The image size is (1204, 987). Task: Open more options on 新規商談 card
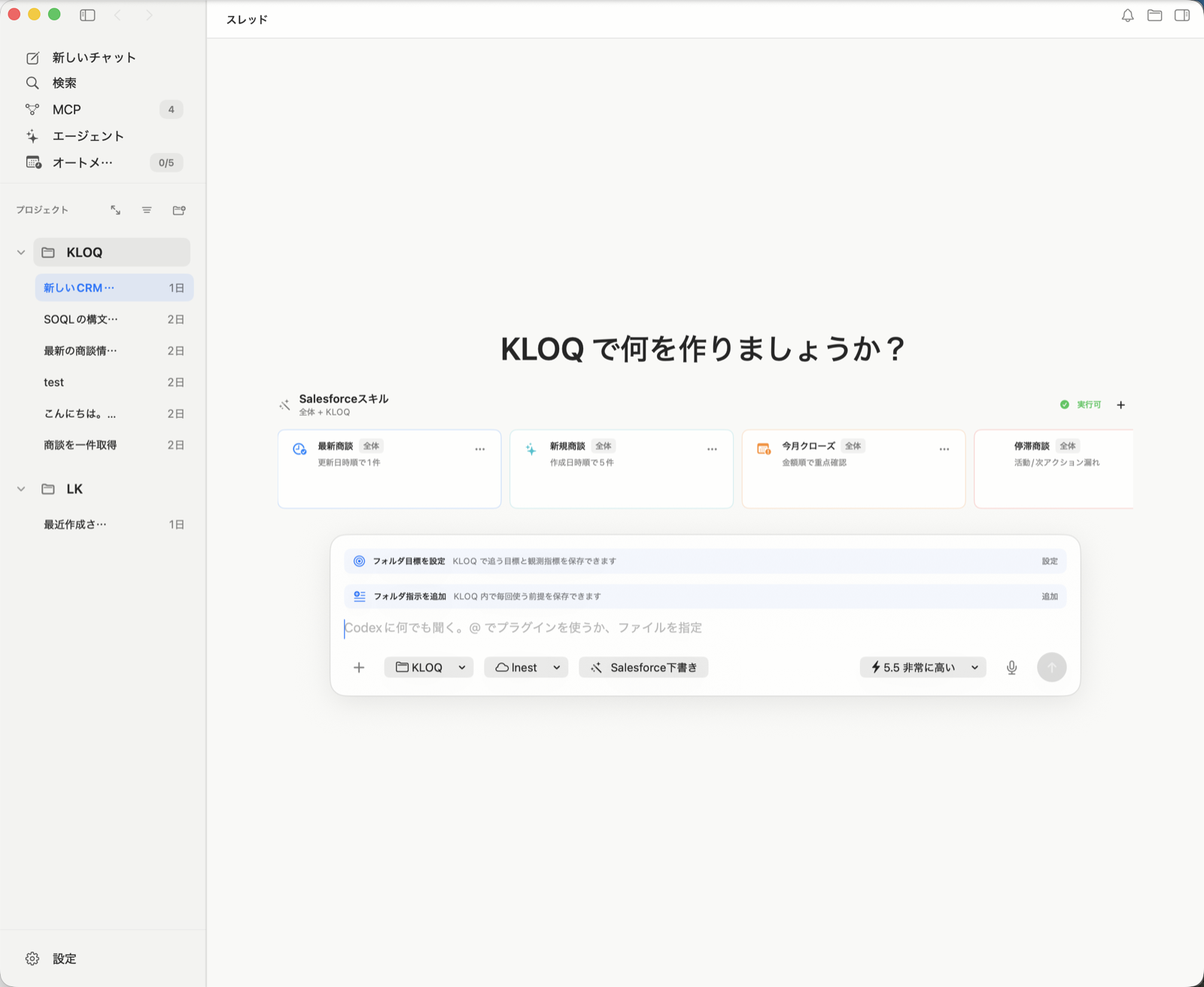pyautogui.click(x=712, y=449)
